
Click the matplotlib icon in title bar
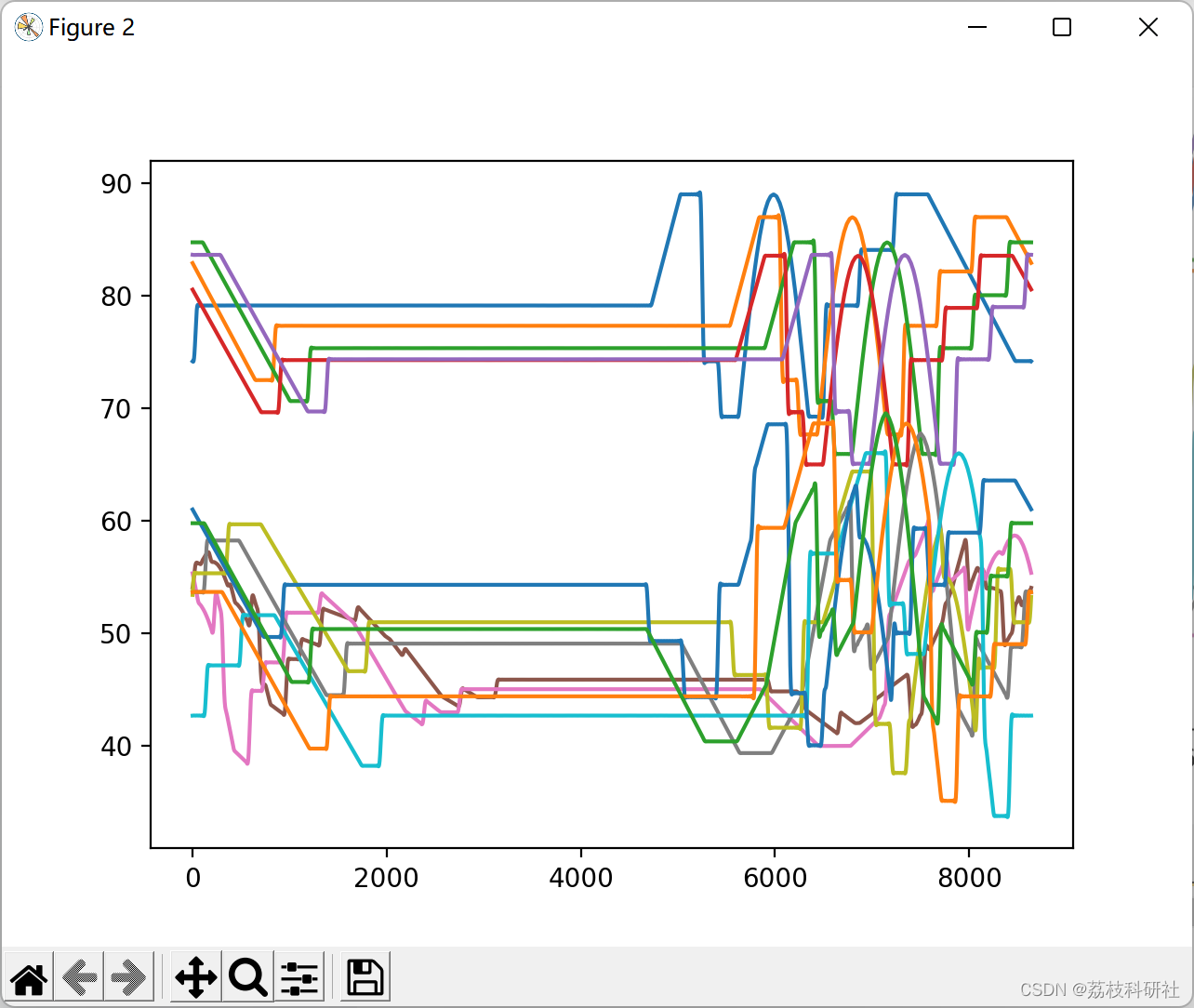28,28
